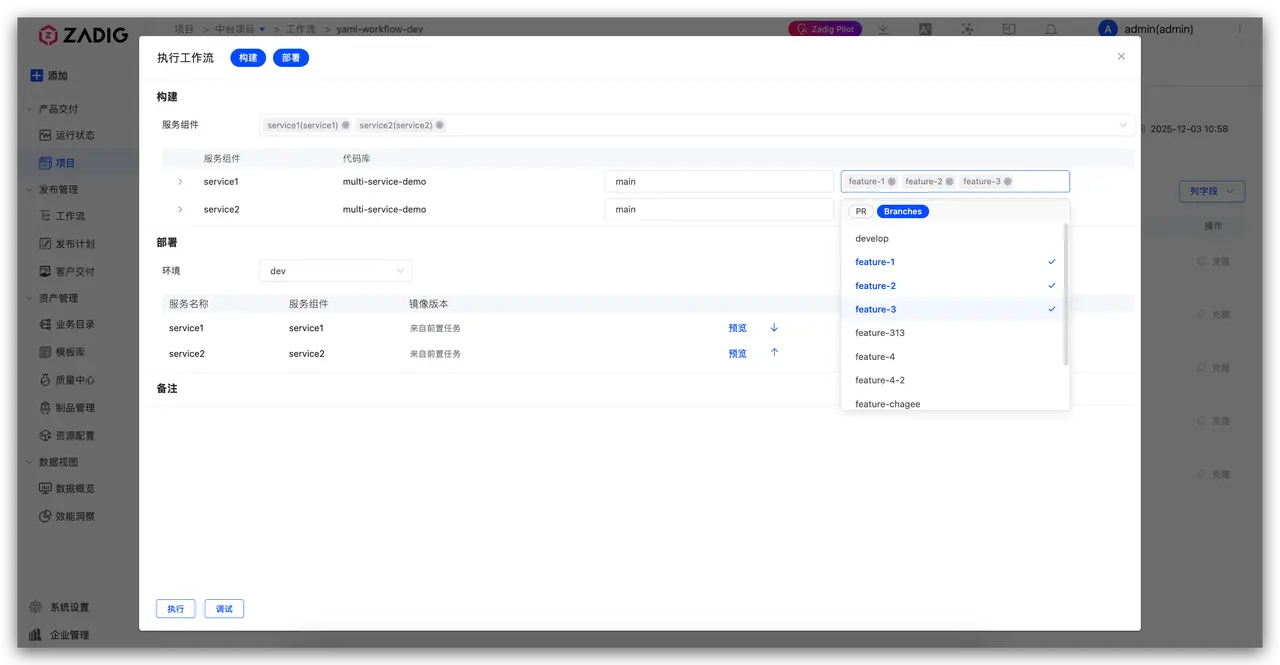Remove feature-1 tag from branch selector
This screenshot has width=1280, height=665.
point(892,182)
